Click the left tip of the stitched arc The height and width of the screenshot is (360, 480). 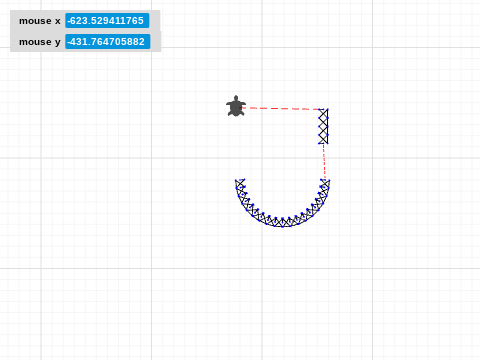point(240,182)
